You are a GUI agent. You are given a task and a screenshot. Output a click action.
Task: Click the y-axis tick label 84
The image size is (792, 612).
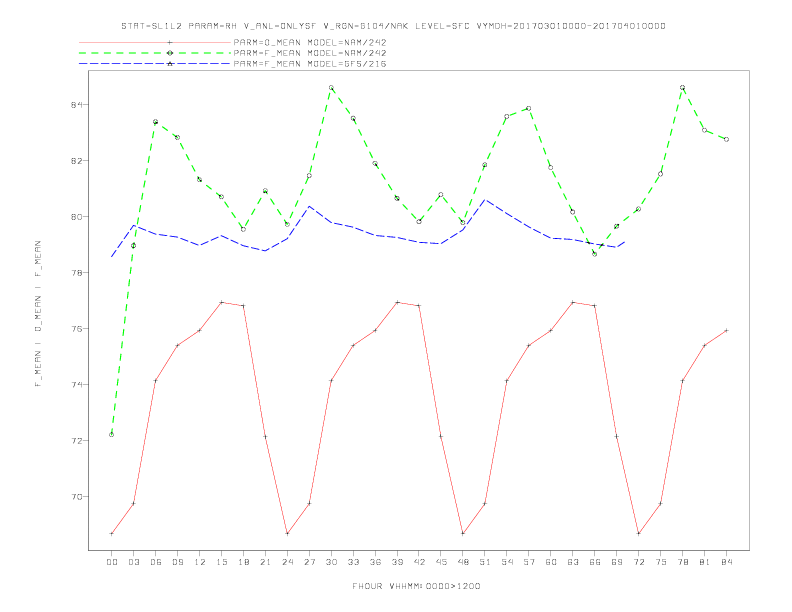76,105
